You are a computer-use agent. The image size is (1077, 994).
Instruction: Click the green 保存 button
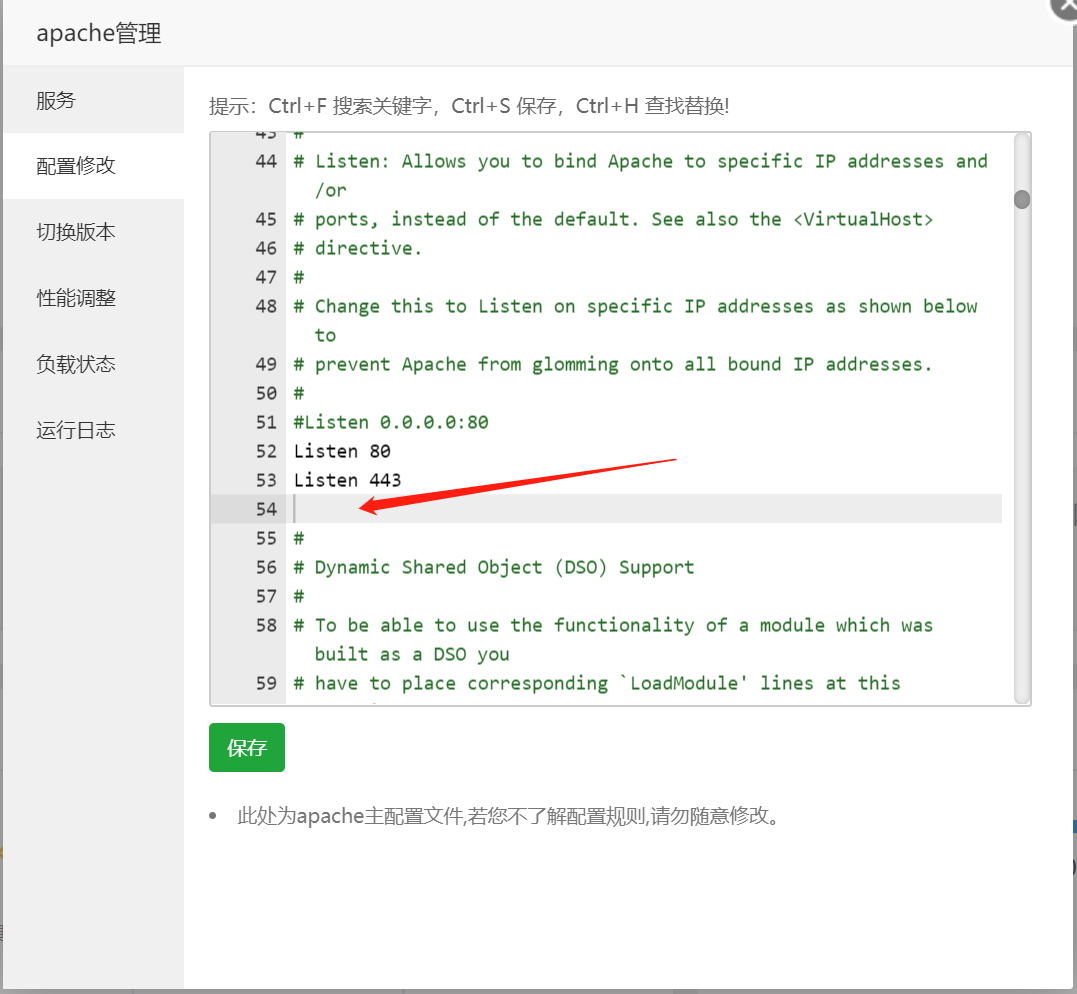point(247,747)
